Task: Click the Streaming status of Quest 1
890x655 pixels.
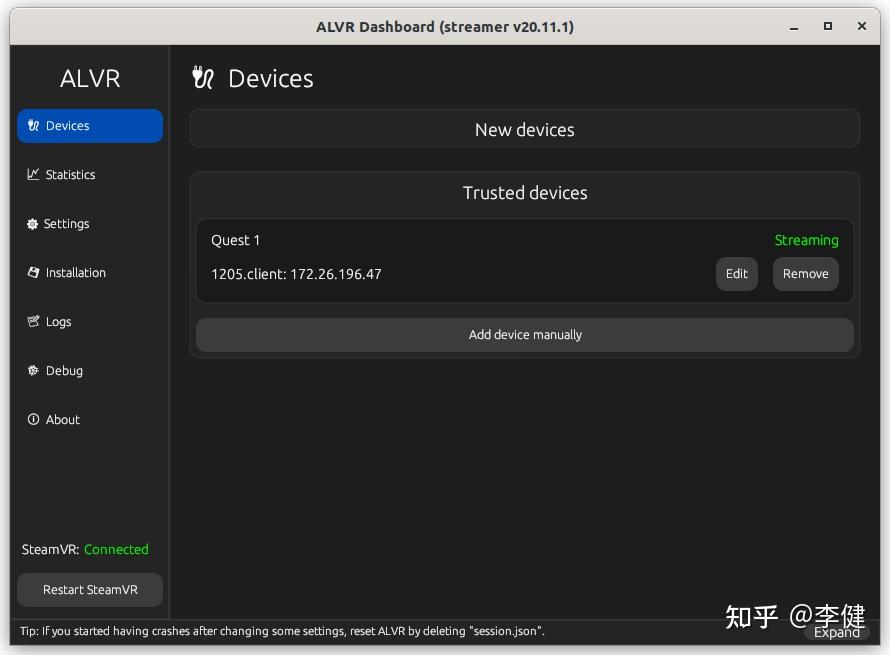Action: coord(807,240)
